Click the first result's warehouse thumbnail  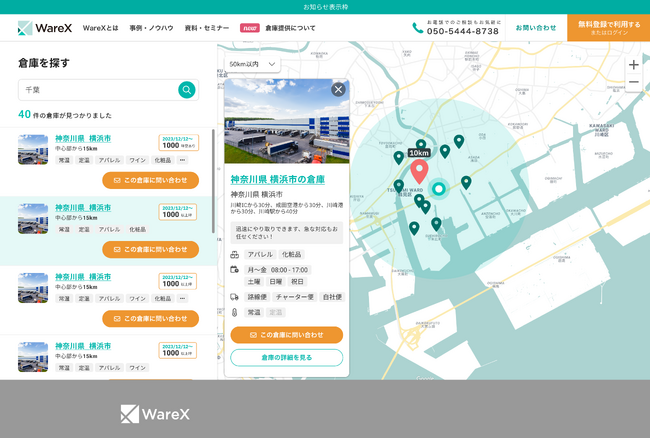pos(33,150)
